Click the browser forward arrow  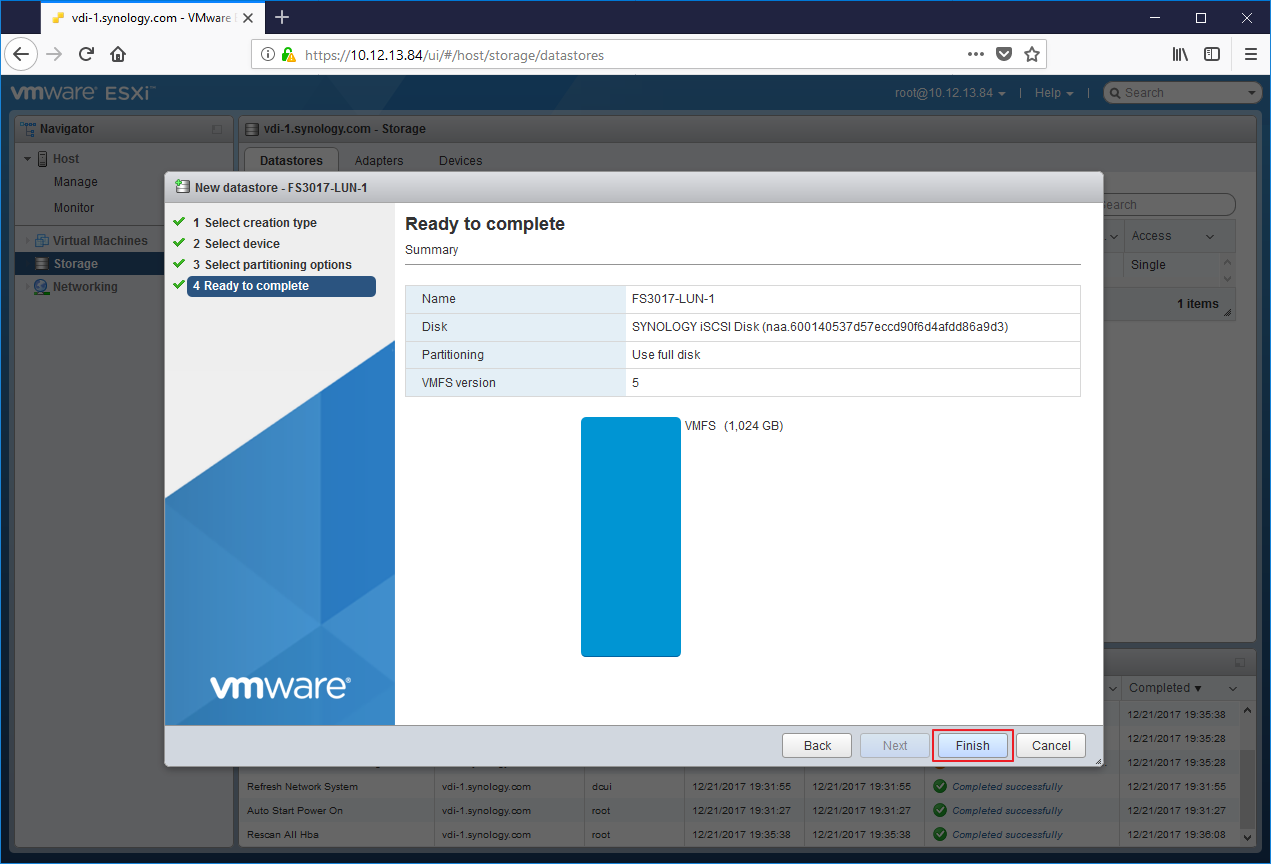point(54,54)
